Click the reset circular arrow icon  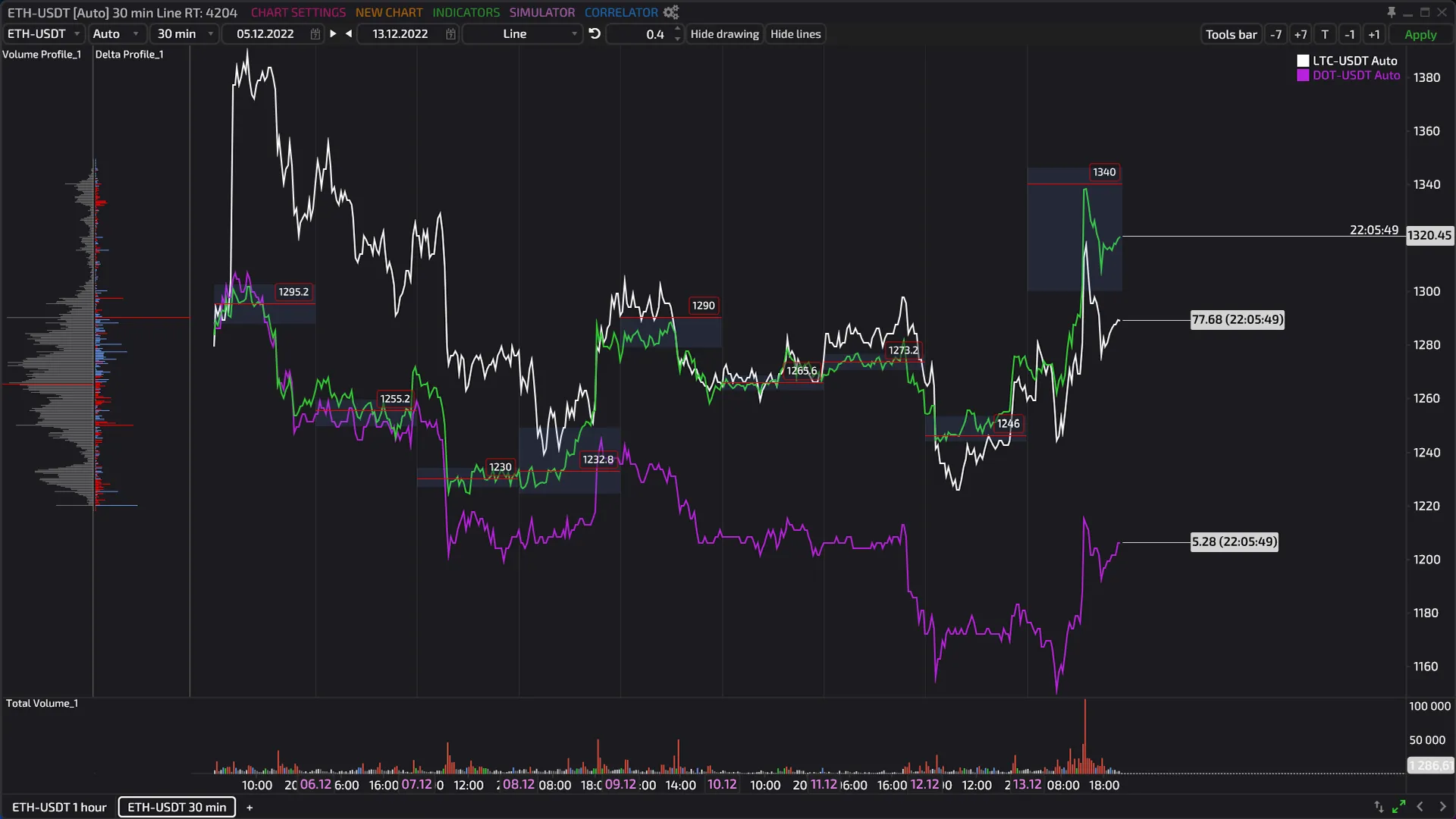(x=595, y=34)
